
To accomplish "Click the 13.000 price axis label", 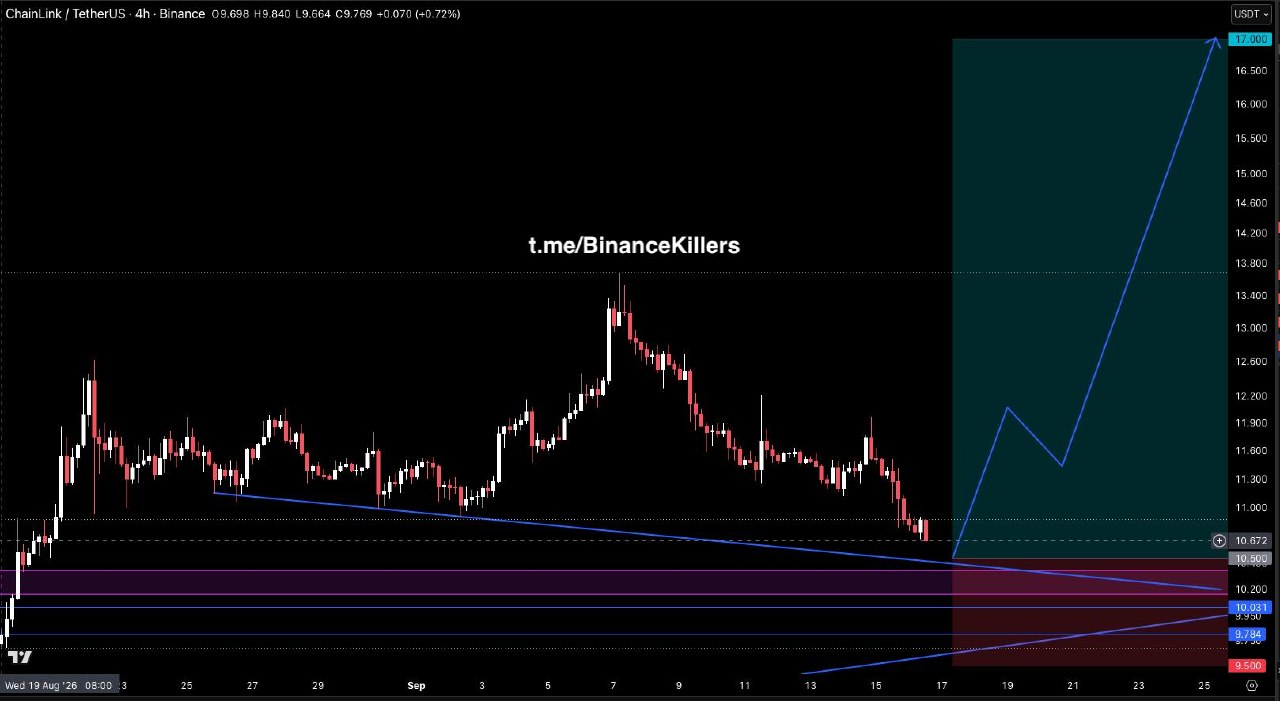I will [x=1250, y=328].
